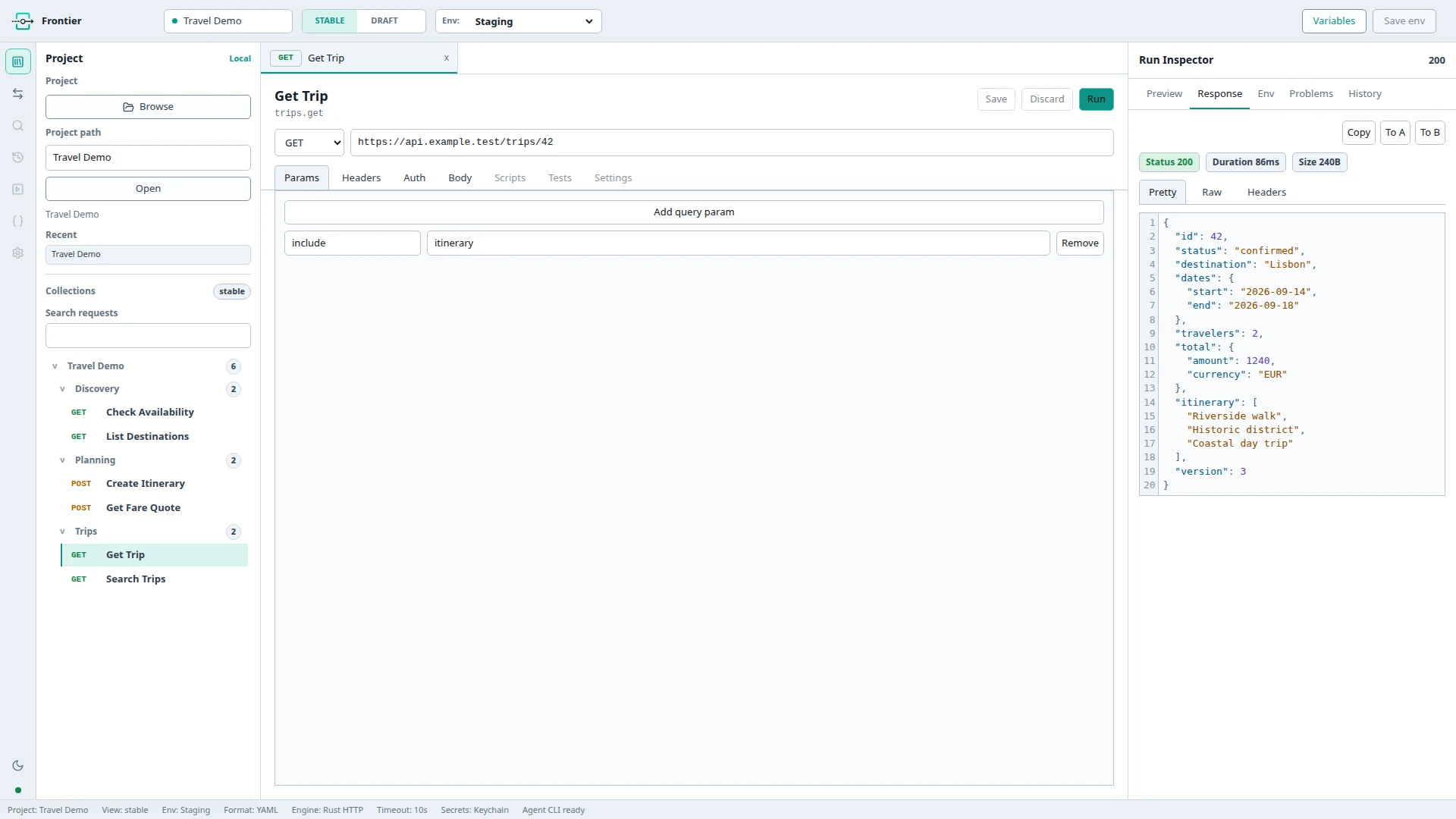This screenshot has height=819, width=1456.
Task: Open the GET method dropdown
Action: tap(309, 143)
